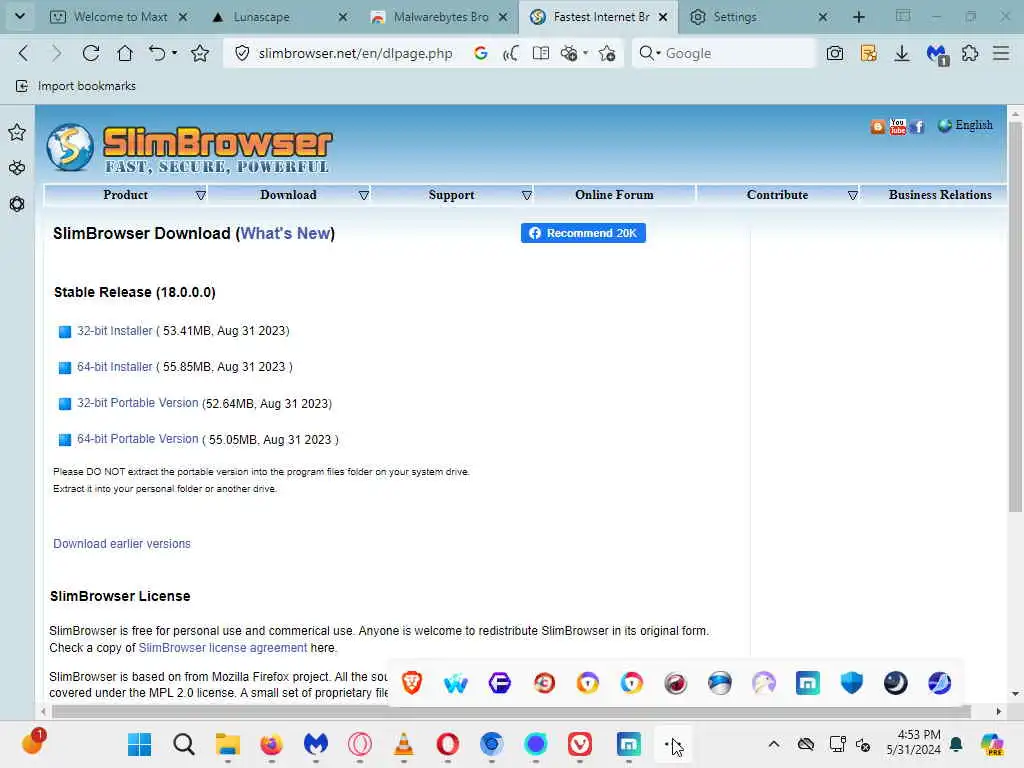
Task: Close the Fastest Internet Browser tab
Action: point(663,17)
